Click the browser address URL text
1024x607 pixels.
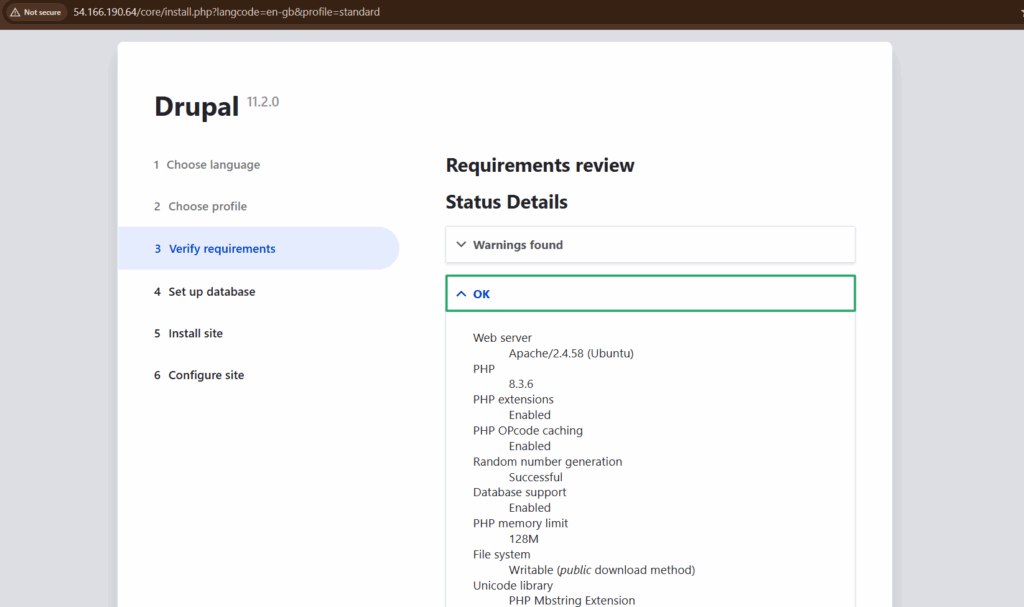(227, 12)
